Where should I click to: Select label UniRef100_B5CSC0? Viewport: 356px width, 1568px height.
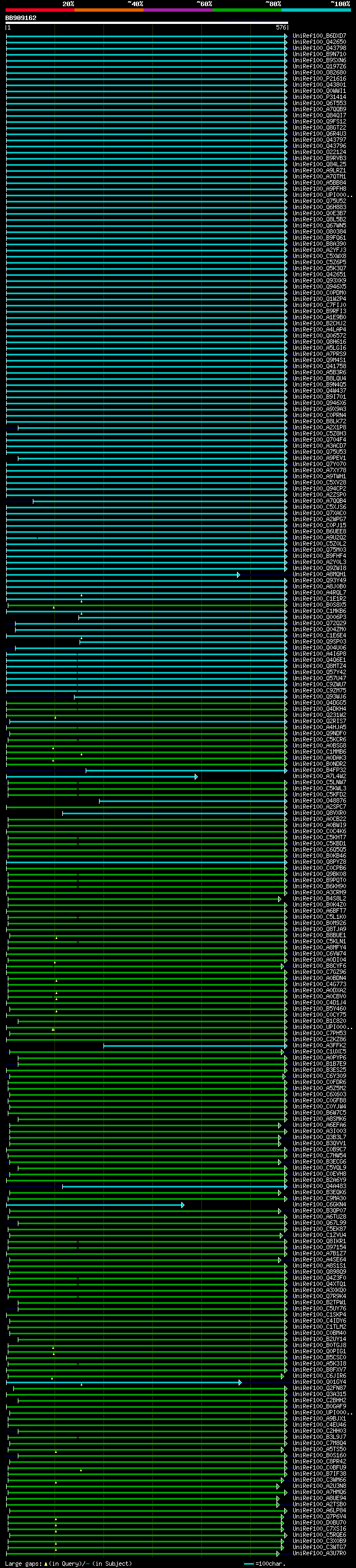click(x=319, y=1358)
